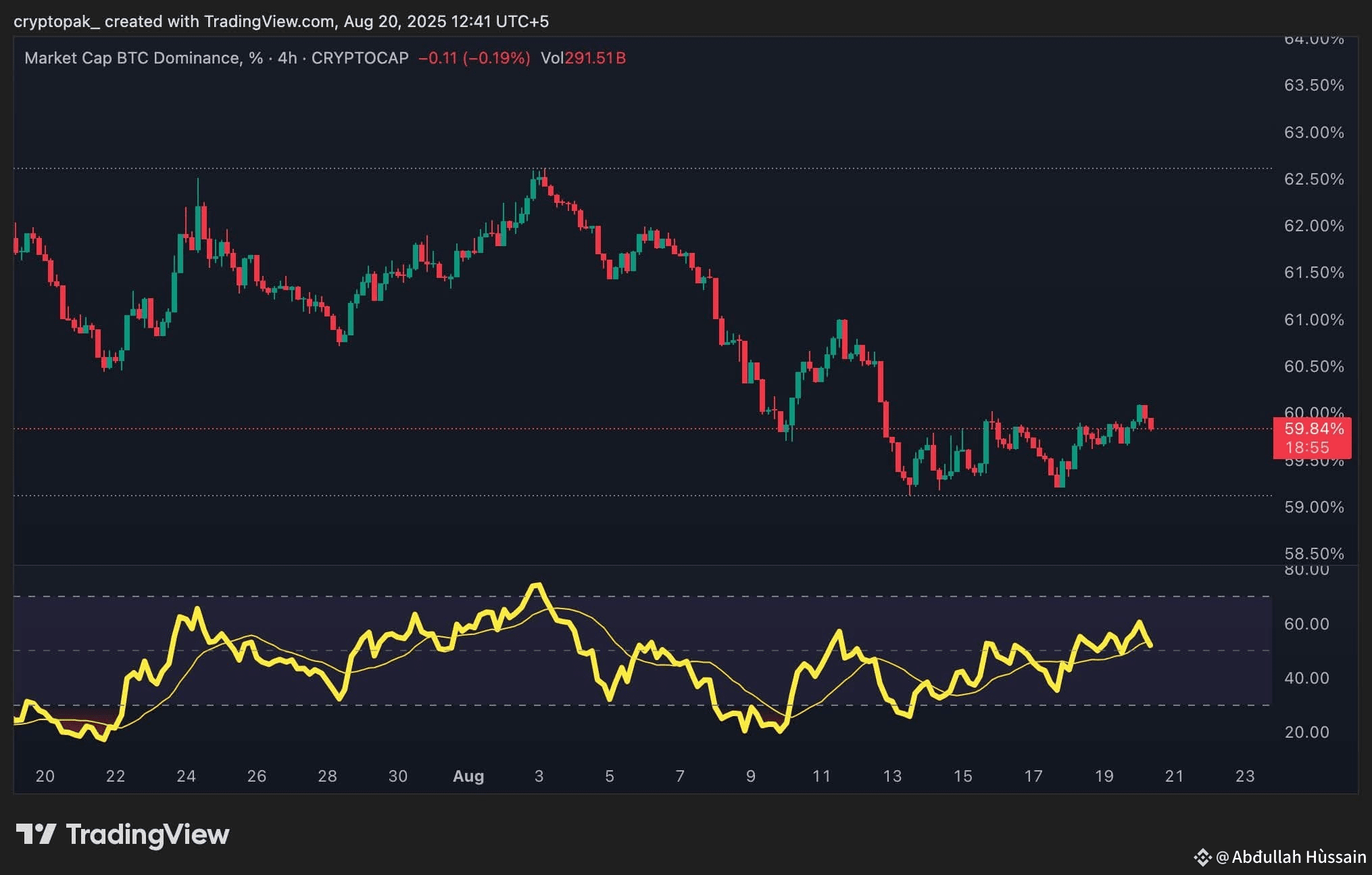Click the 21 date label on time axis
Screen dimensions: 1372x875
1175,776
